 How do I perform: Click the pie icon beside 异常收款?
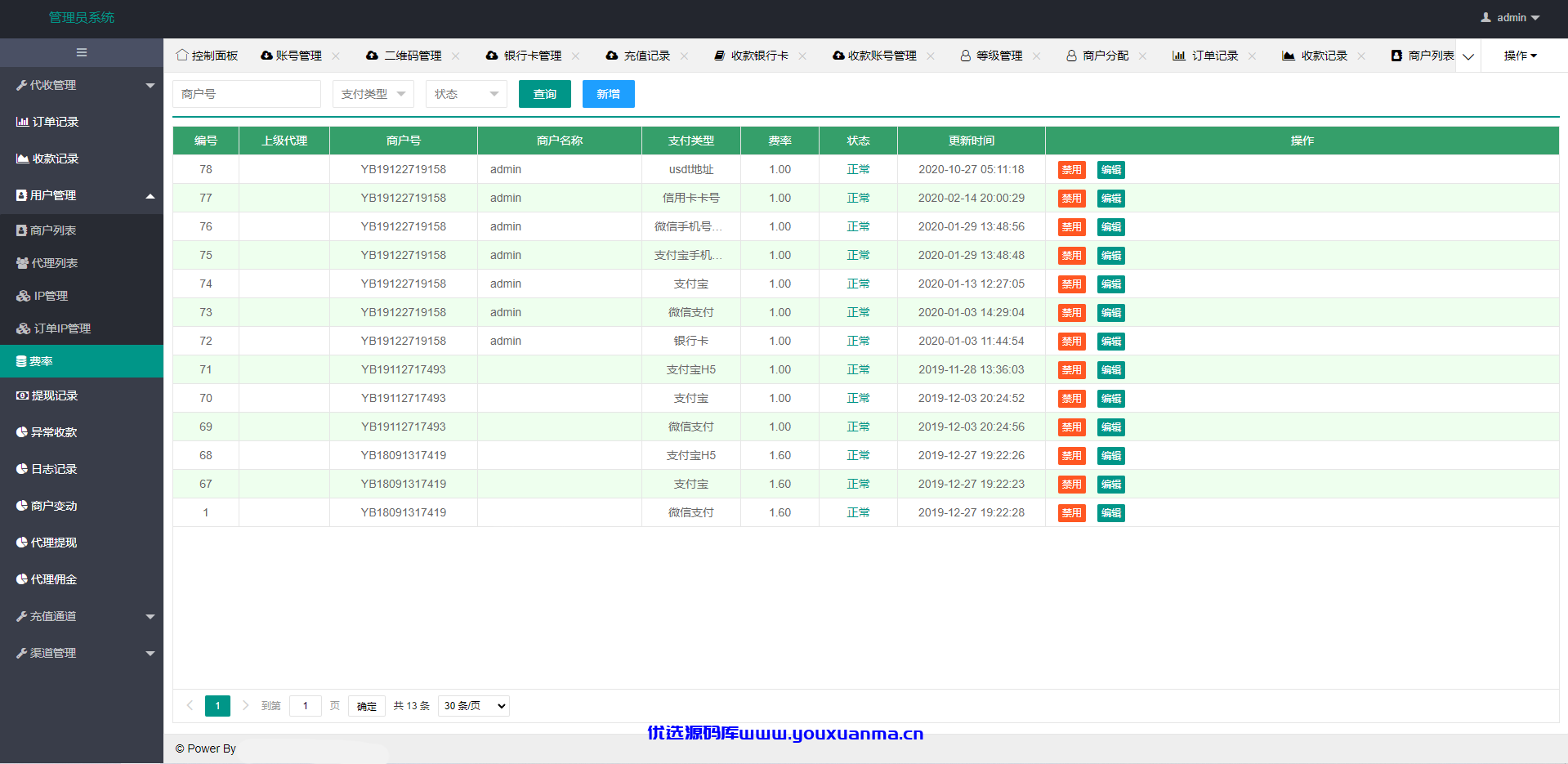(22, 432)
